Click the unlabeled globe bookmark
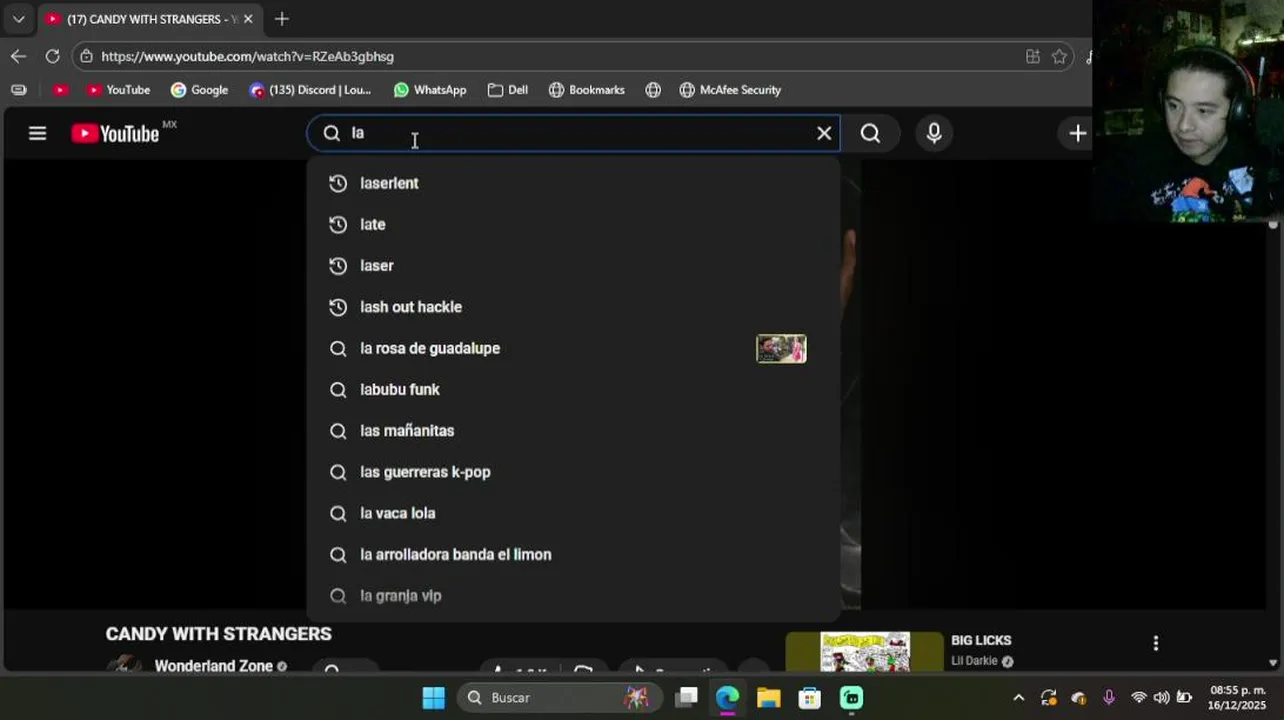The width and height of the screenshot is (1284, 720). [x=653, y=90]
